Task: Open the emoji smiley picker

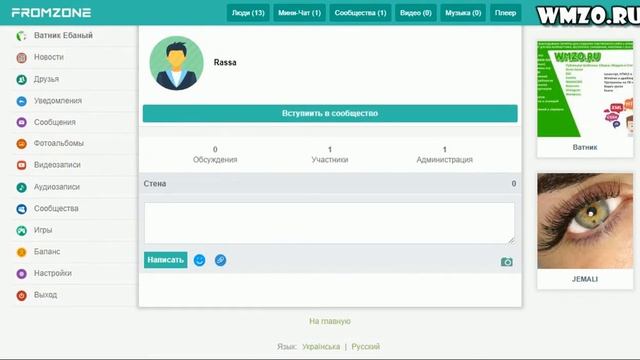Action: pos(199,260)
